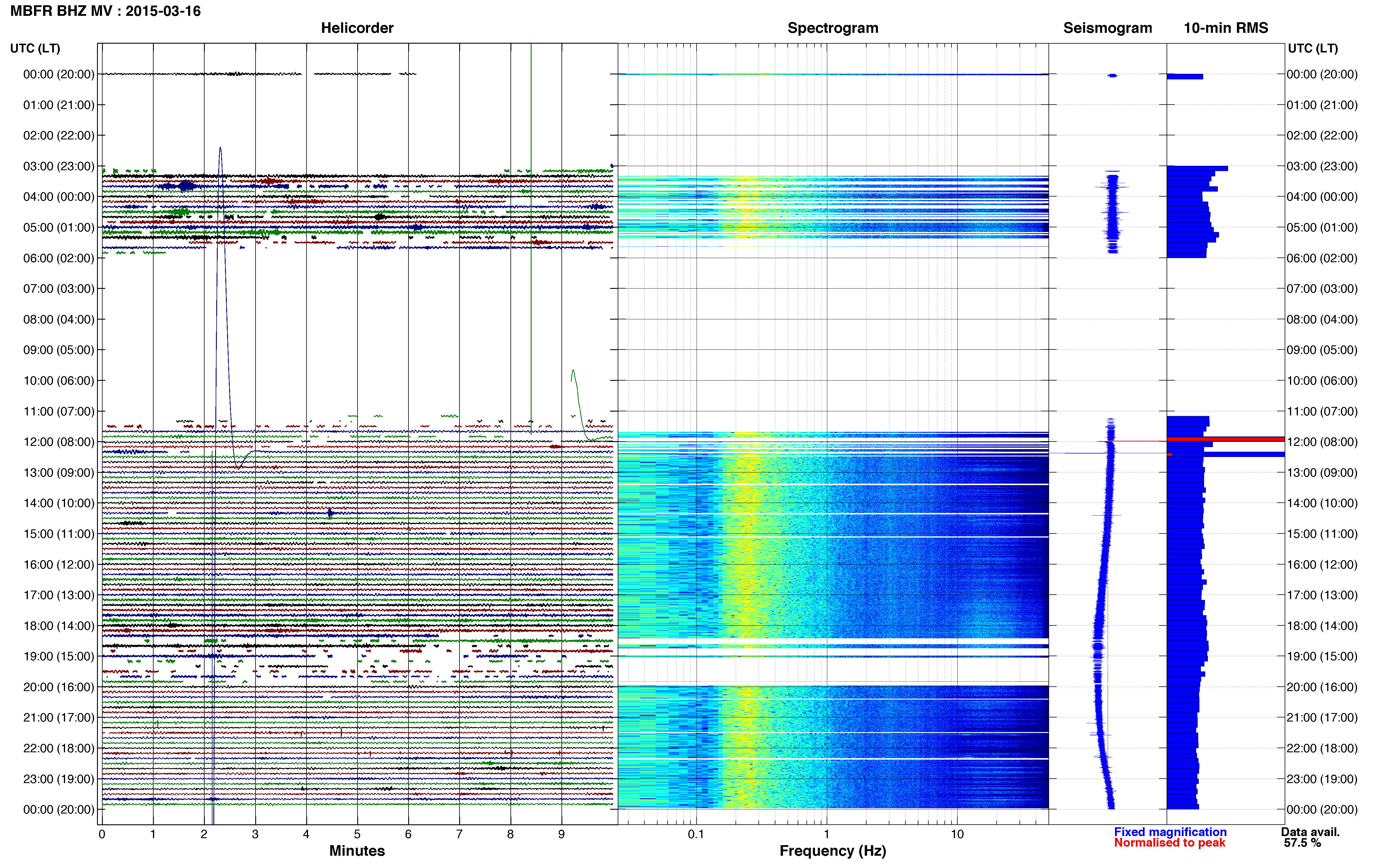
Task: Click left time label '03:00 (23:00)'
Action: tap(59, 166)
